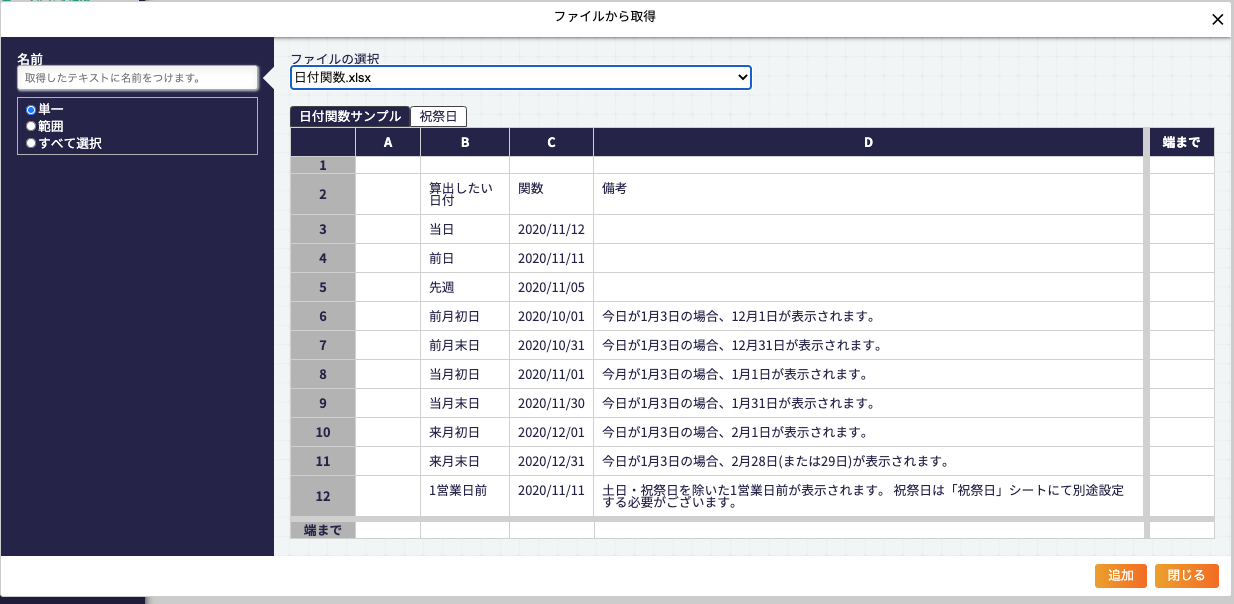This screenshot has width=1234, height=604.
Task: Select row header 4
Action: tap(323, 258)
